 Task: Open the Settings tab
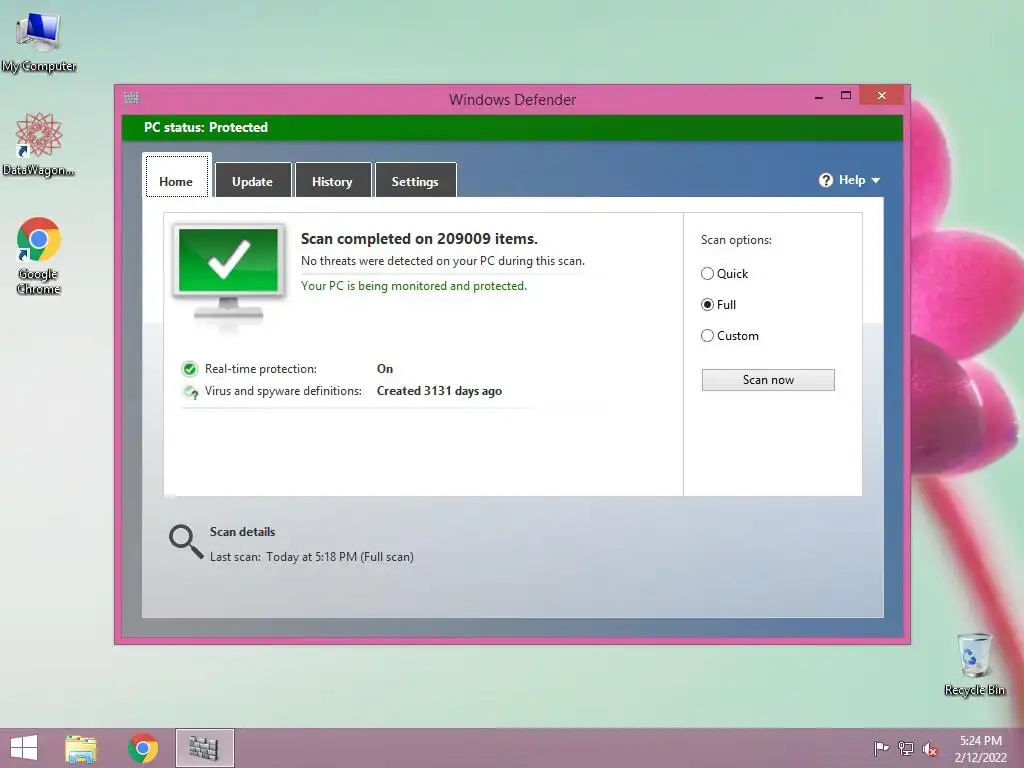pos(415,180)
